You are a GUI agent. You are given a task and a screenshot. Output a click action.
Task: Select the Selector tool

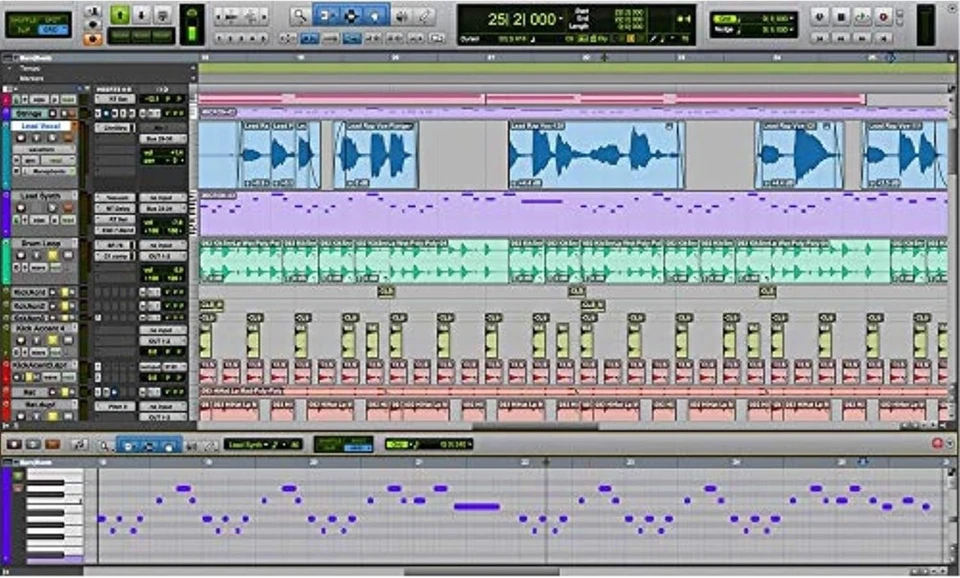click(x=352, y=15)
